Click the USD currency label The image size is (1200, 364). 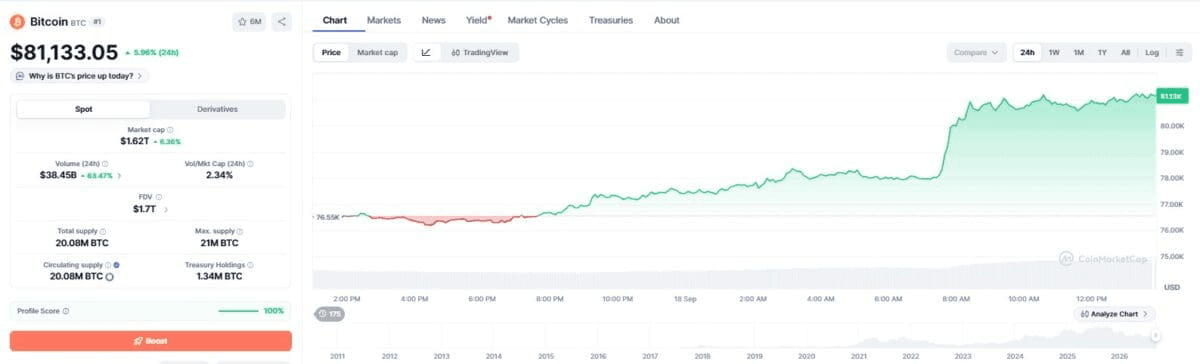click(x=1172, y=287)
